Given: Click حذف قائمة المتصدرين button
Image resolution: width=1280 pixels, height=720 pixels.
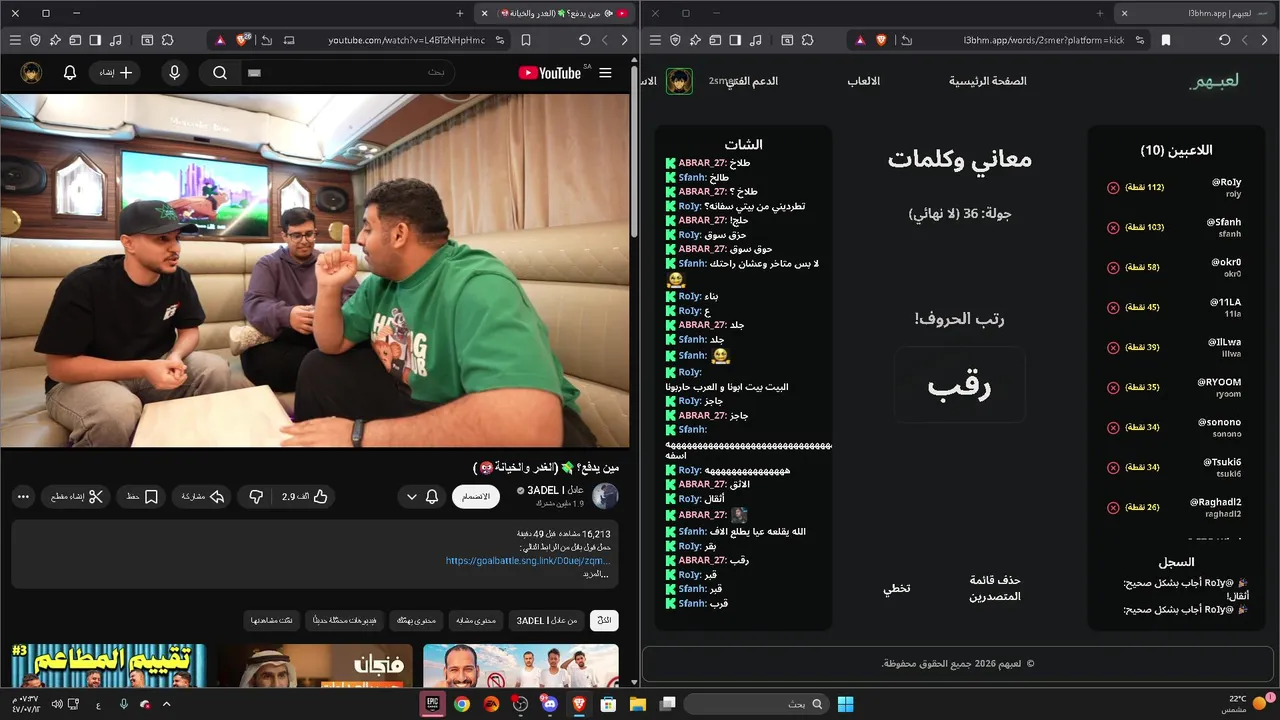Looking at the screenshot, I should [x=995, y=588].
